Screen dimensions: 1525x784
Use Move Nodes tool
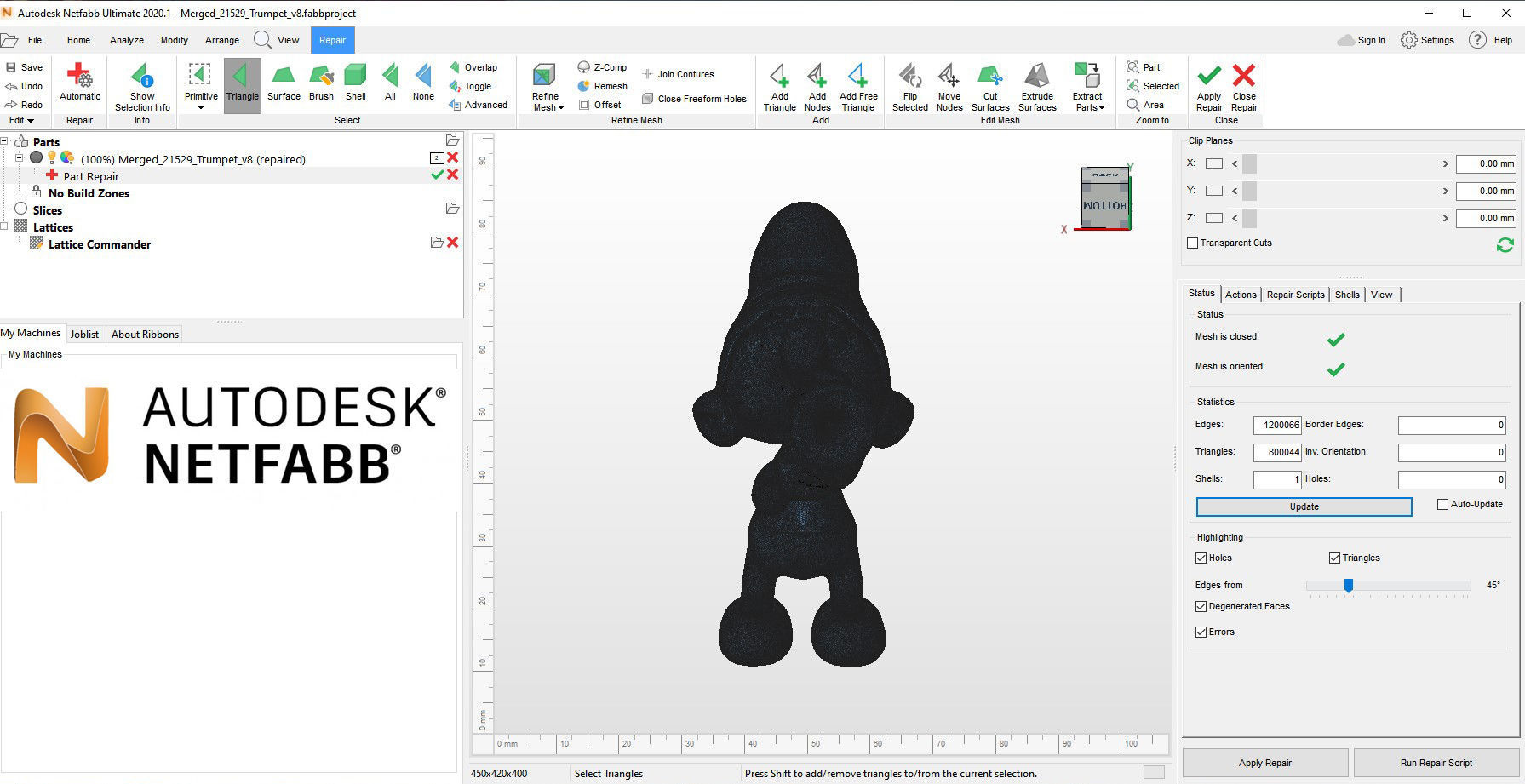pyautogui.click(x=949, y=88)
